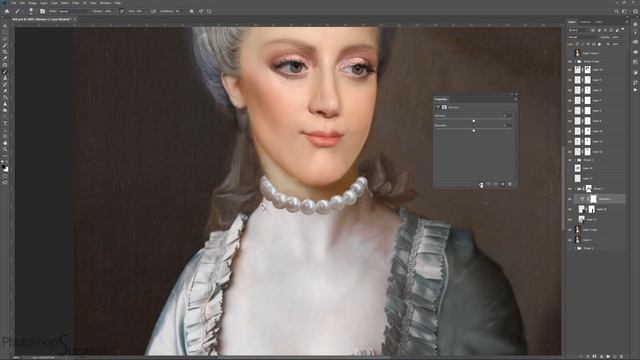This screenshot has width=640, height=360.
Task: Select the Brush tool in toolbar
Action: pos(5,72)
